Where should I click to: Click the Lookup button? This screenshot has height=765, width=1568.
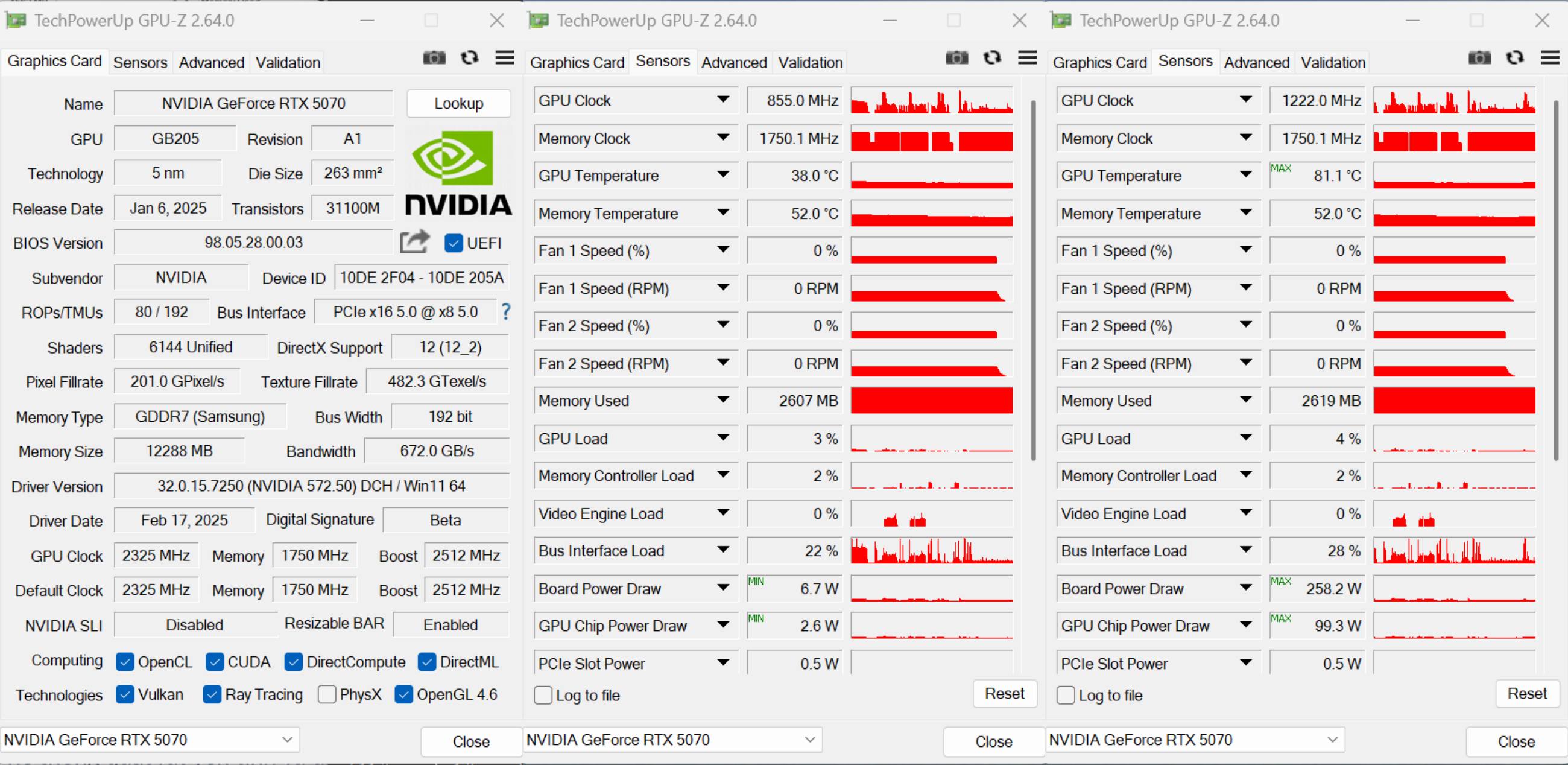(x=458, y=104)
